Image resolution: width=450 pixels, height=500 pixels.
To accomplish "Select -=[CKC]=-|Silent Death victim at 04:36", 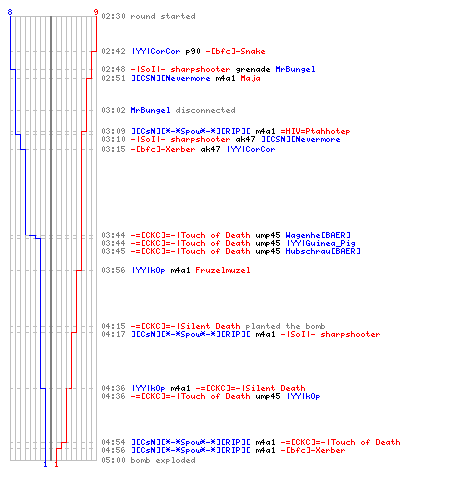I will point(250,388).
